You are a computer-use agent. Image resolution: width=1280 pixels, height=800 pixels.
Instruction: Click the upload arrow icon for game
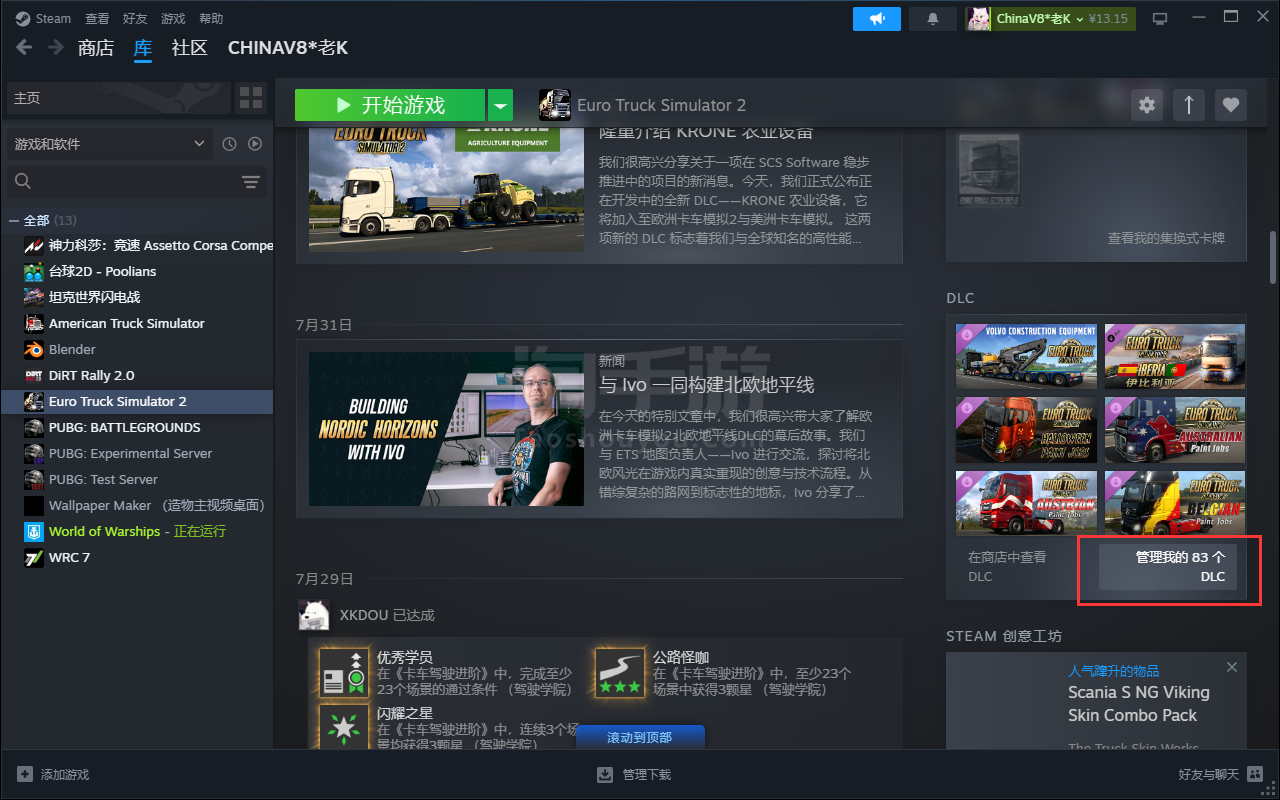pyautogui.click(x=1189, y=104)
